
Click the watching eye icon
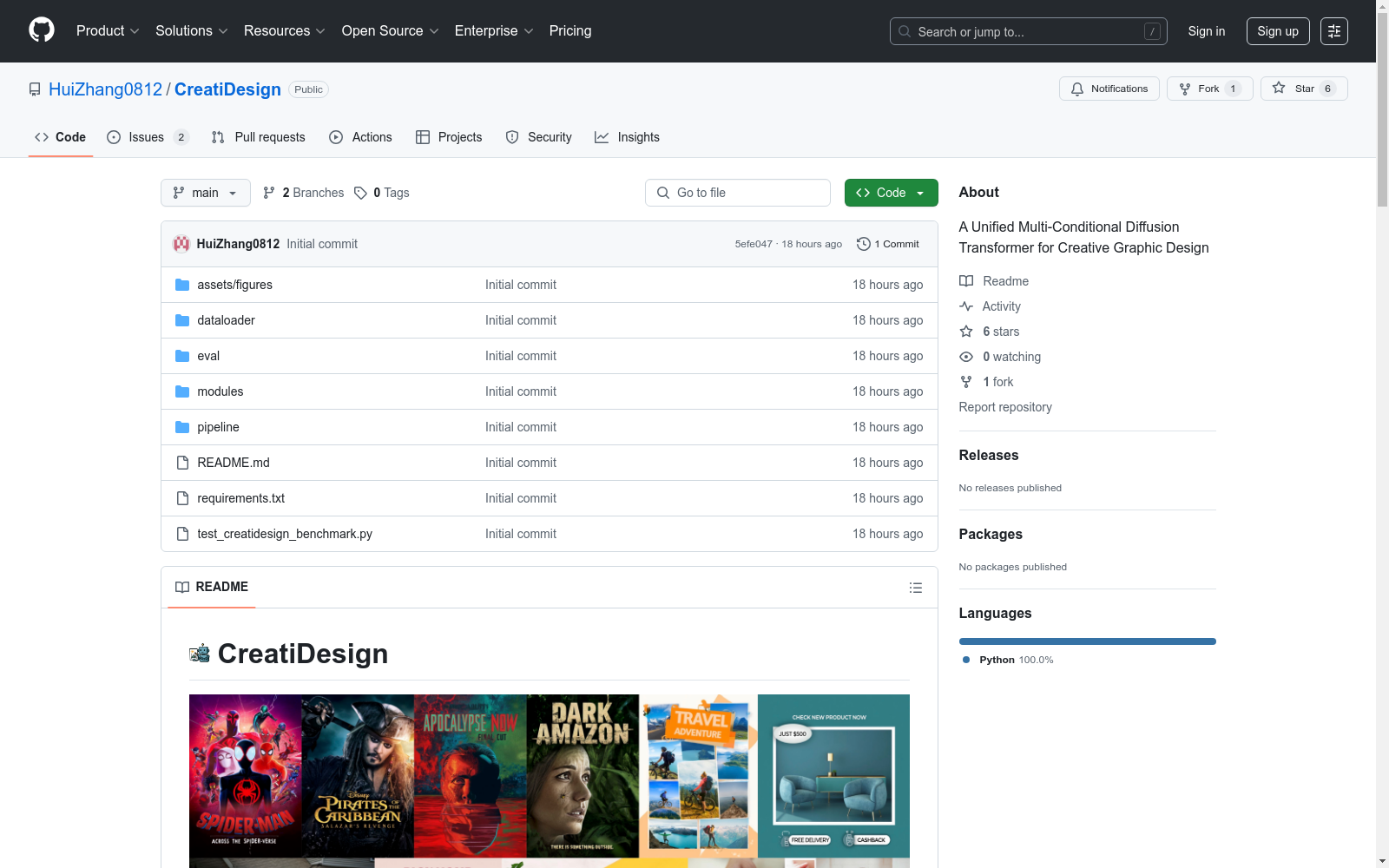point(966,357)
